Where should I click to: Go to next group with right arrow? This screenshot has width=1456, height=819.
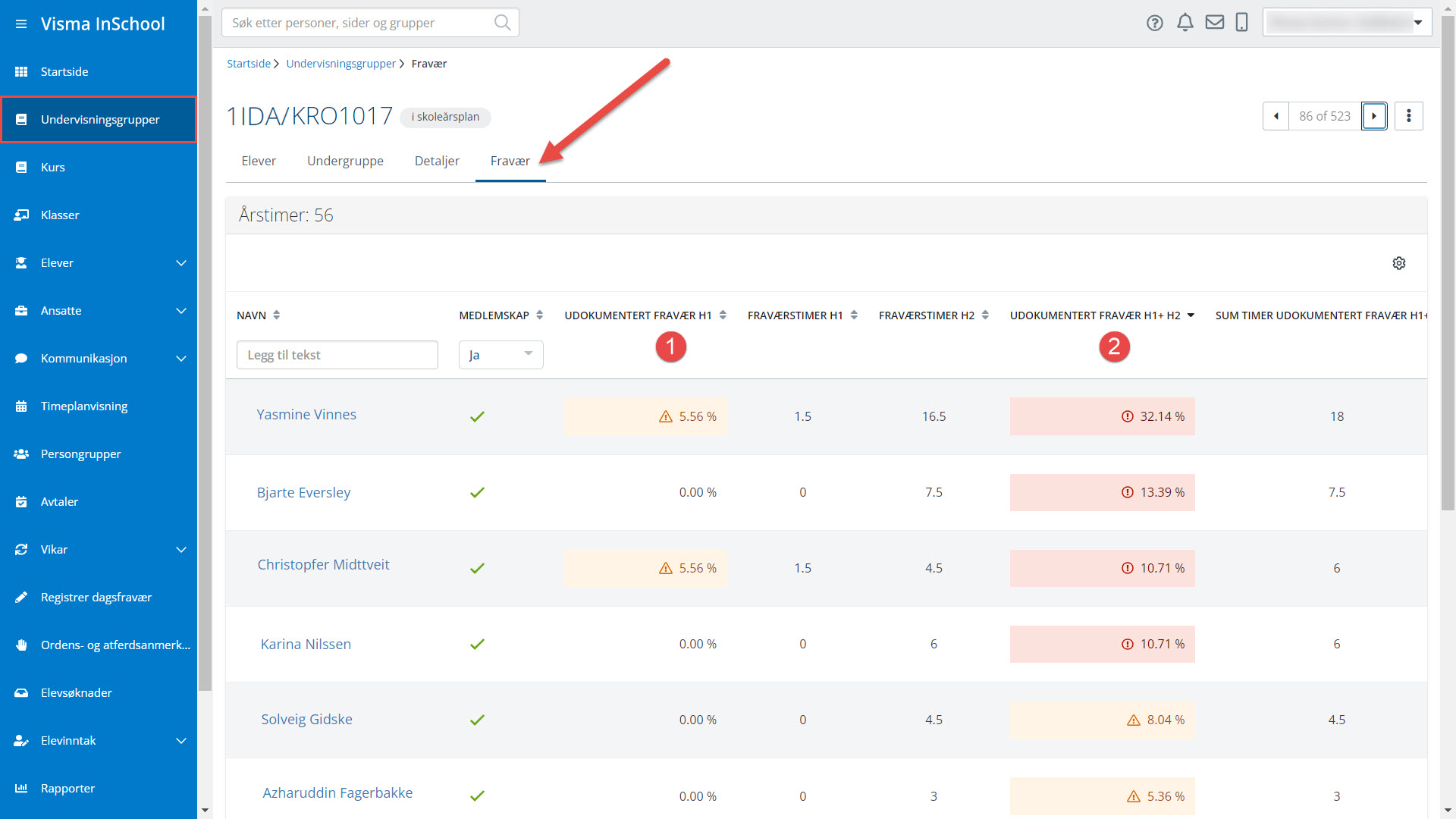pyautogui.click(x=1374, y=116)
